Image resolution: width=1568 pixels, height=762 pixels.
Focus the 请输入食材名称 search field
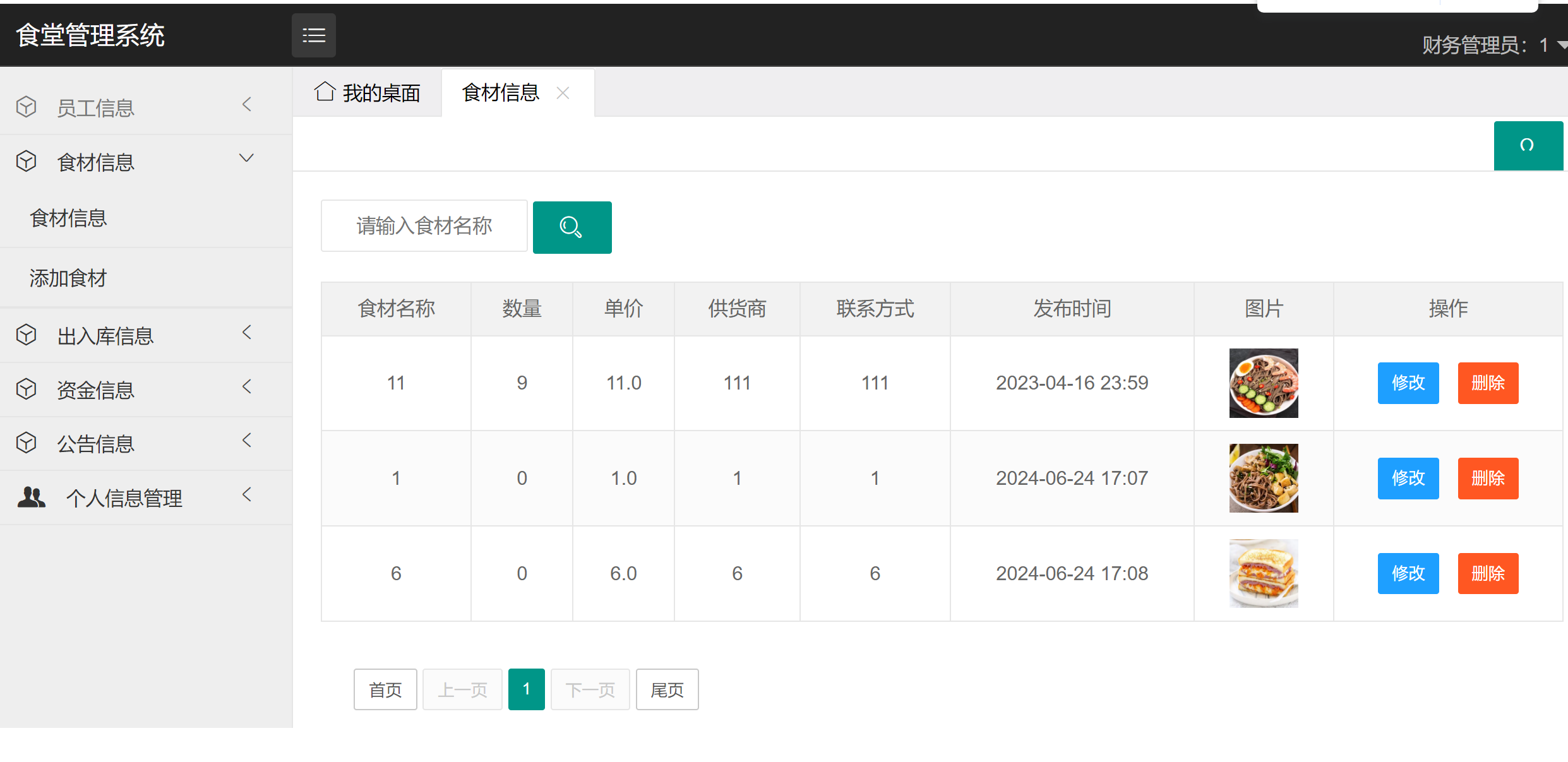pyautogui.click(x=424, y=226)
